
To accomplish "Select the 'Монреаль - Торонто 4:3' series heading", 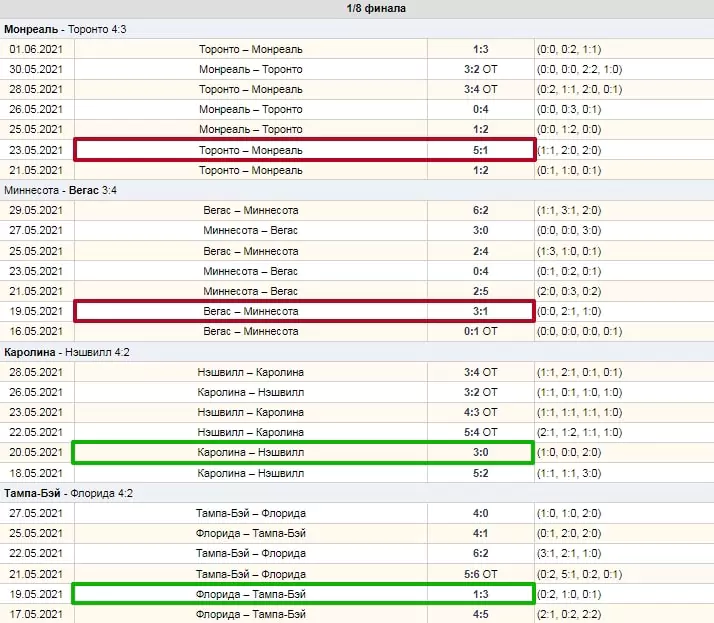I will pyautogui.click(x=65, y=29).
